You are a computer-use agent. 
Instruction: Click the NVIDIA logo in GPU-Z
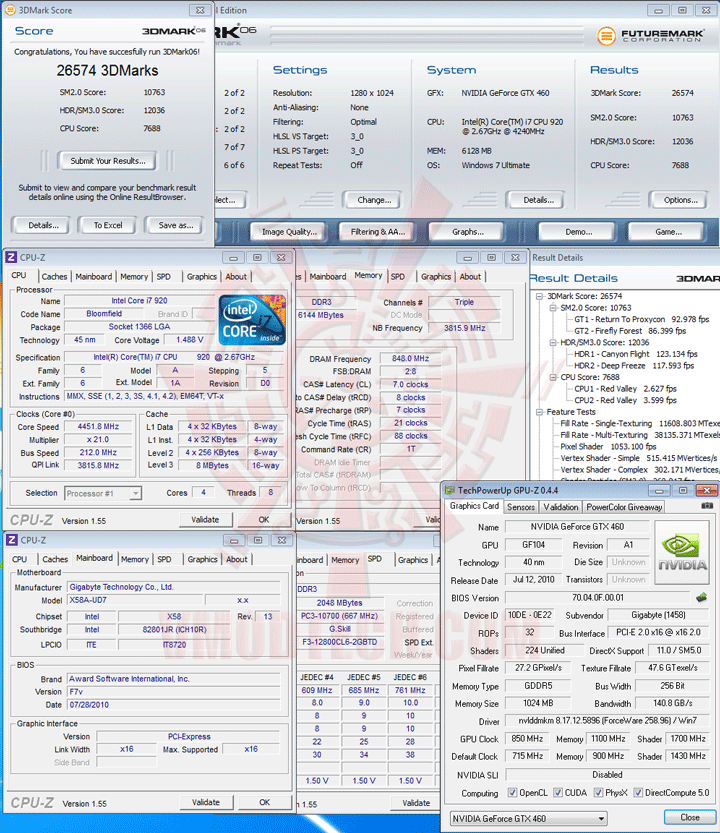pyautogui.click(x=682, y=552)
